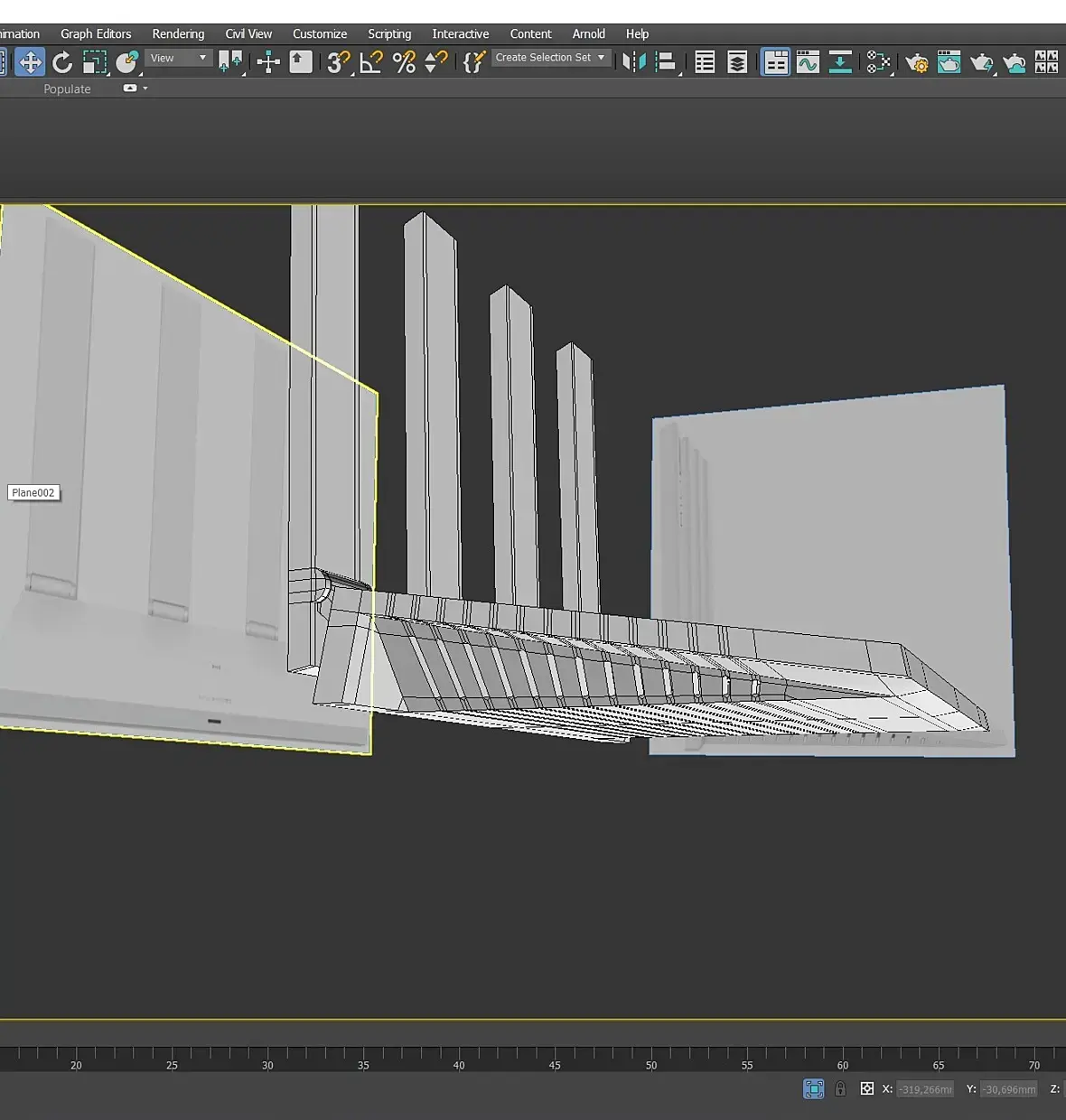The height and width of the screenshot is (1120, 1066).
Task: Open Layer Explorer from toolbar
Action: [737, 62]
